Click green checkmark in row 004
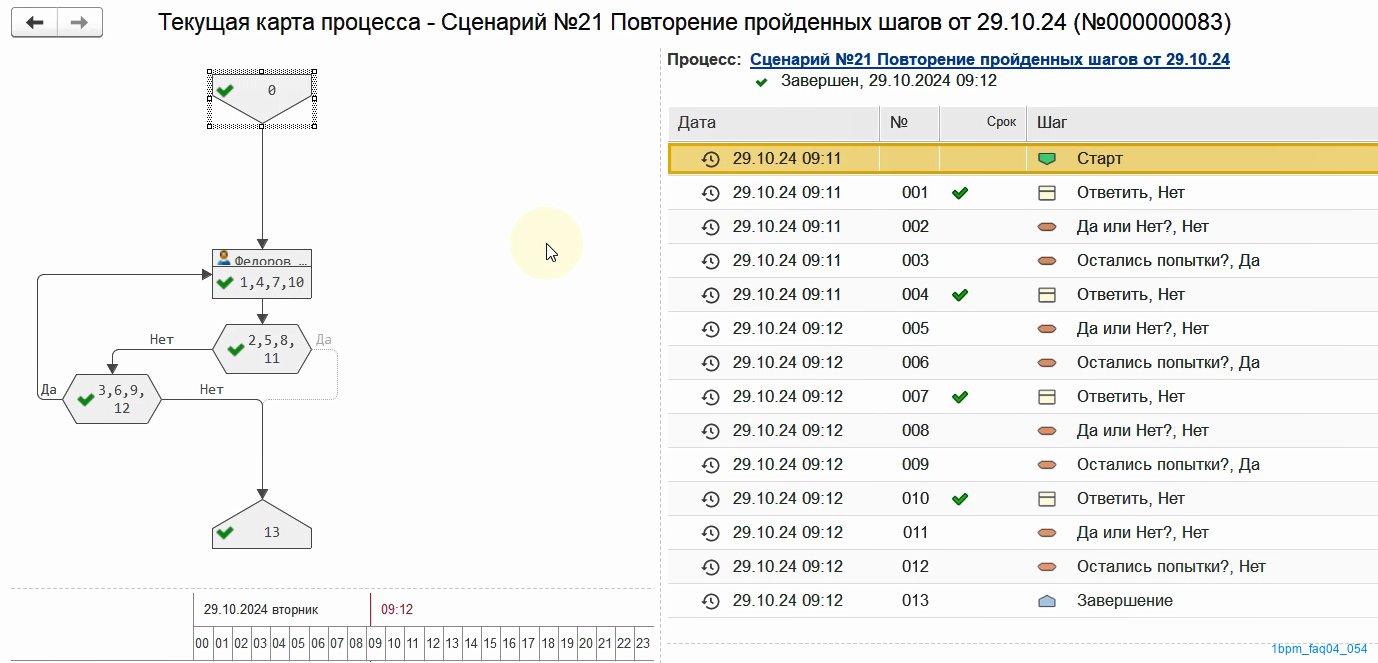Viewport: 1378px width, 663px height. click(x=960, y=295)
